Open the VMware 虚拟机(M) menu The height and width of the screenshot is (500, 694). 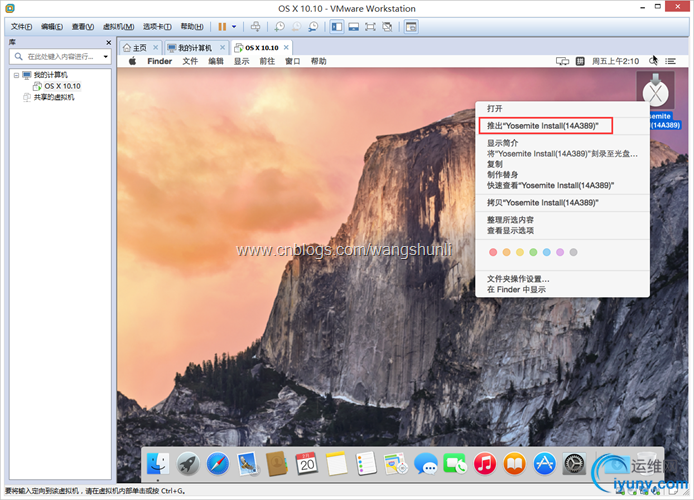tap(118, 27)
